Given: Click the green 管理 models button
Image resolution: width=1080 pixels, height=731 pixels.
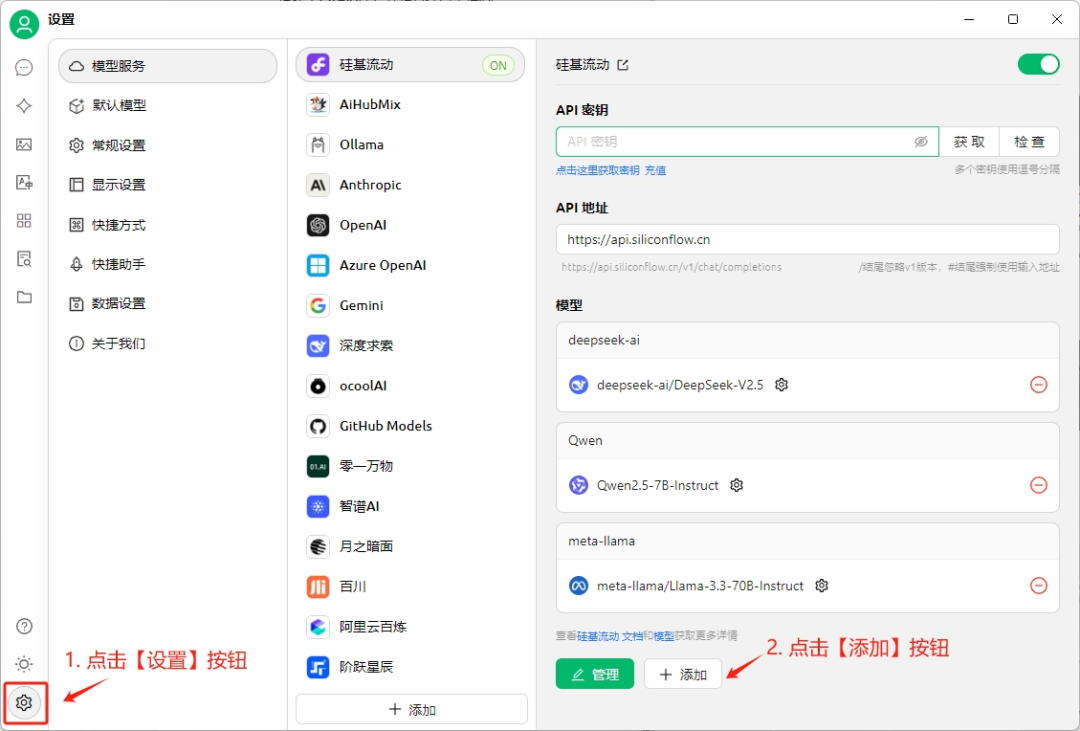Looking at the screenshot, I should (595, 674).
